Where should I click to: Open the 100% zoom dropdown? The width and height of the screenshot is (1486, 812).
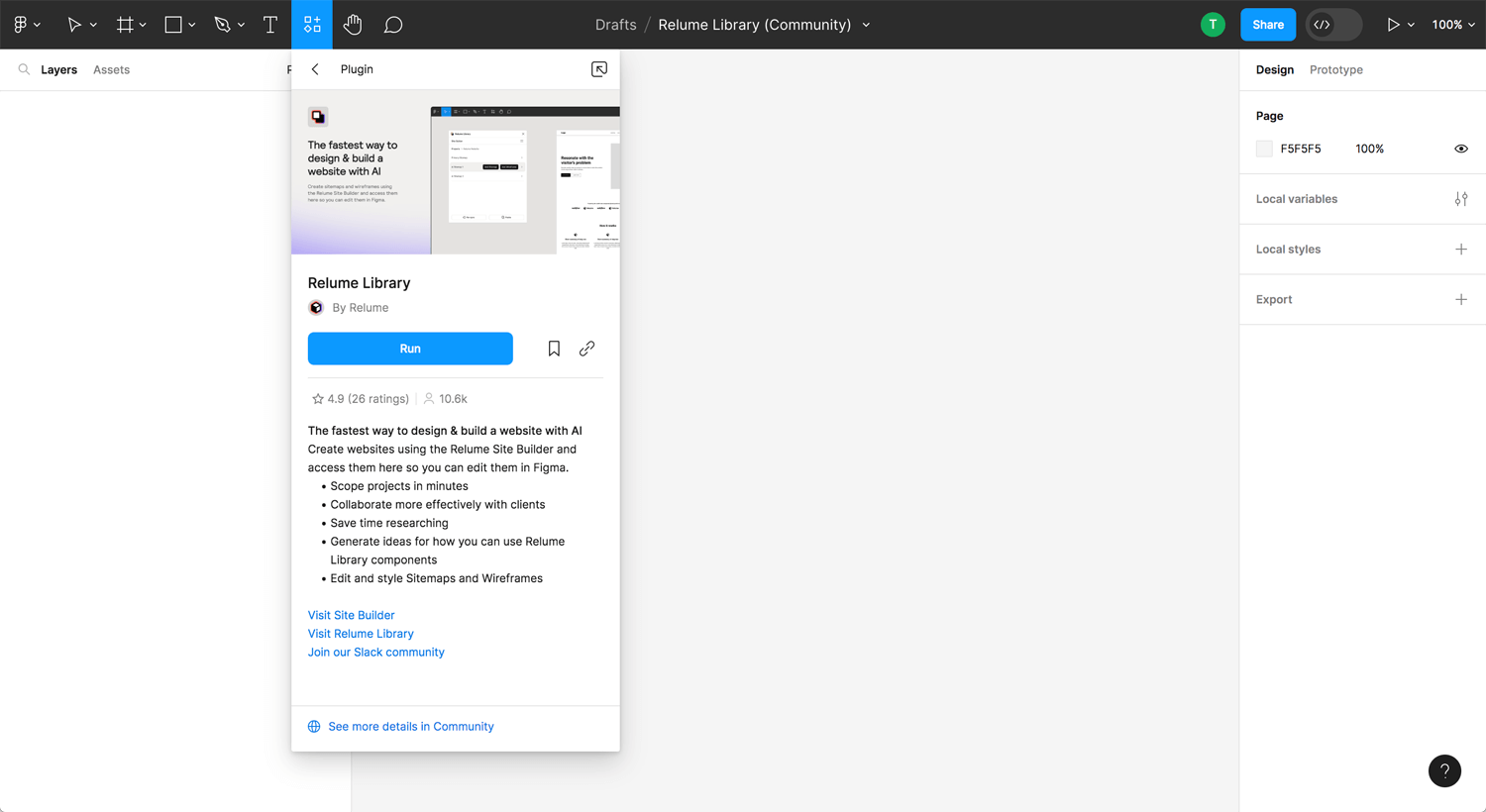pos(1452,25)
